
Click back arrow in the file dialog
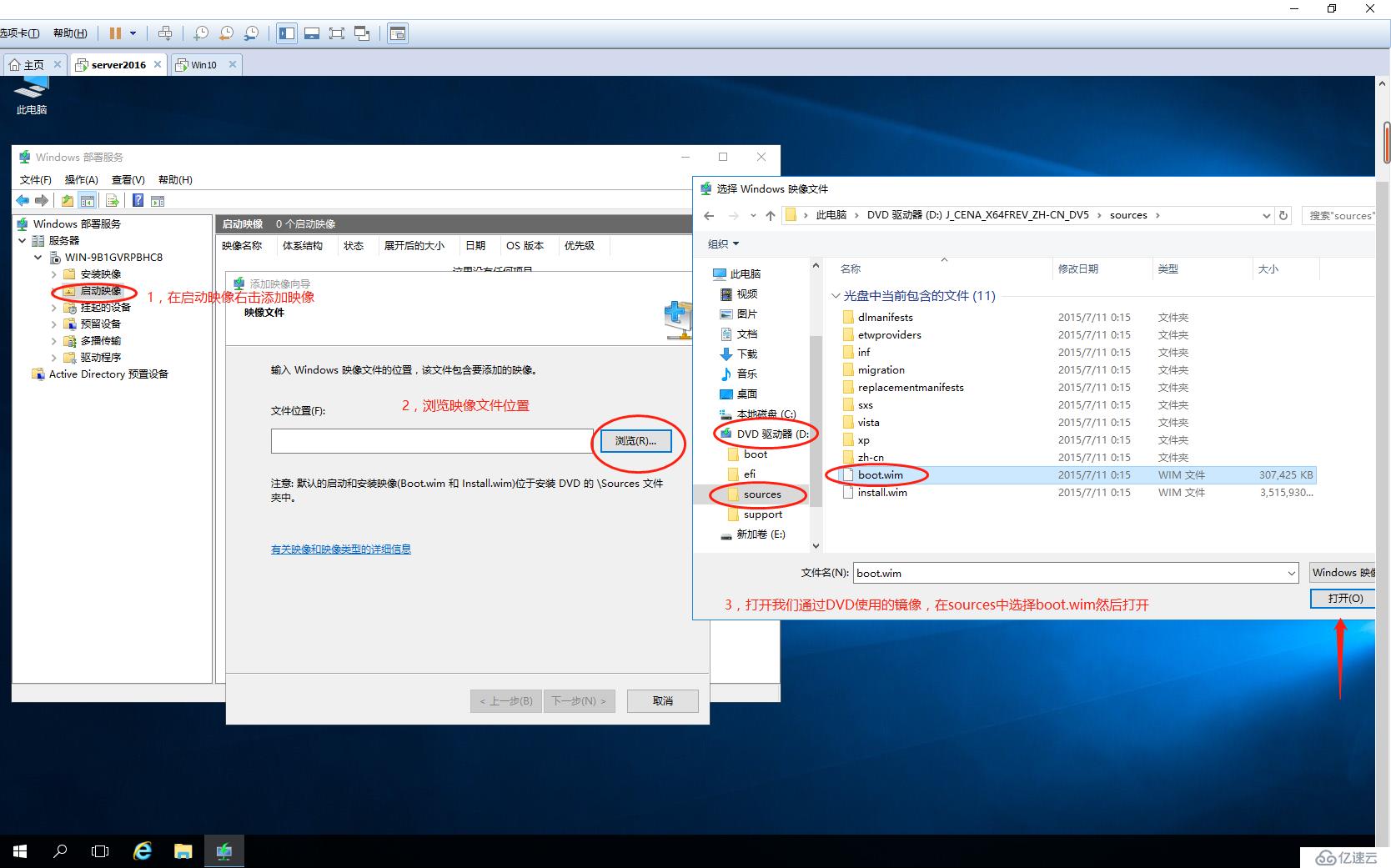point(709,215)
